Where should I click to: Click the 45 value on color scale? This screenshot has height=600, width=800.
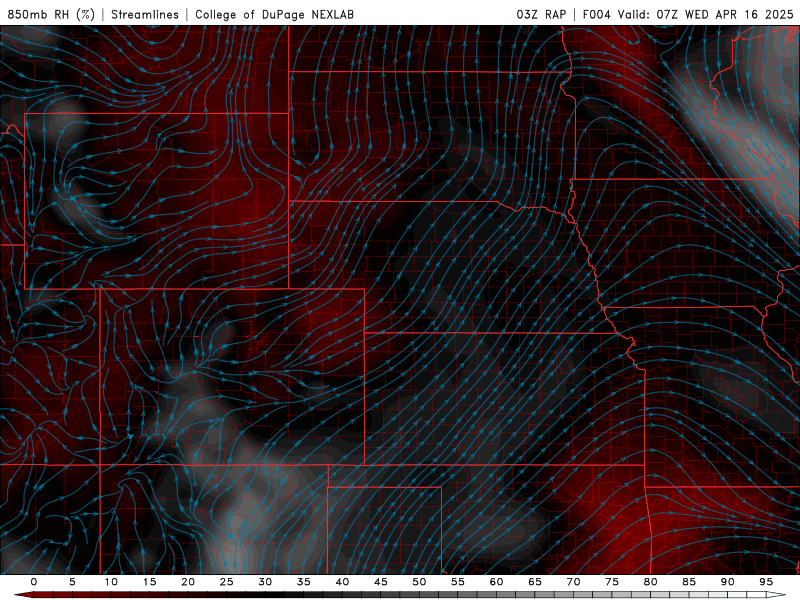coord(381,582)
